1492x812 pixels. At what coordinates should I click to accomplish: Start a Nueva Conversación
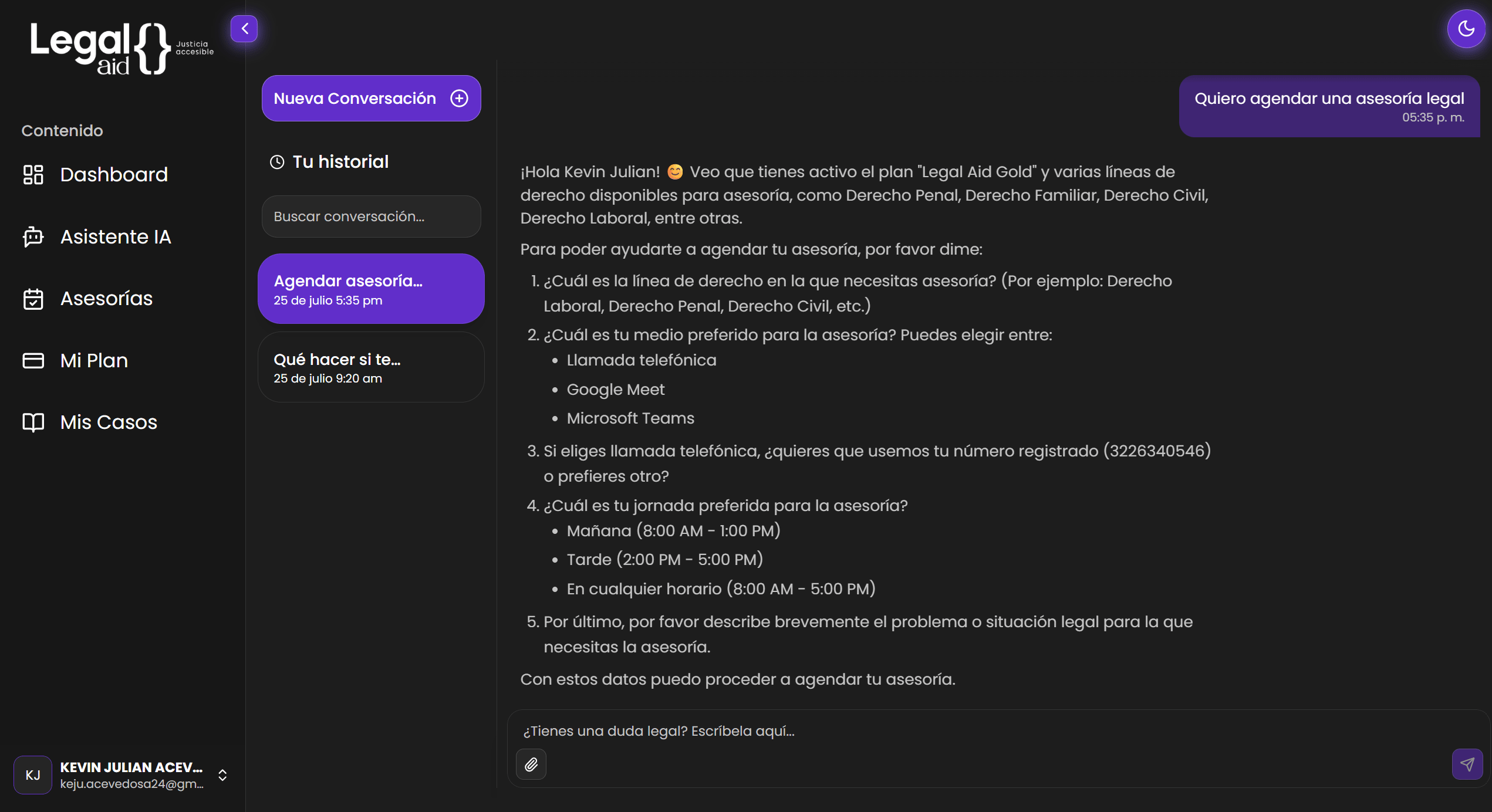[355, 99]
